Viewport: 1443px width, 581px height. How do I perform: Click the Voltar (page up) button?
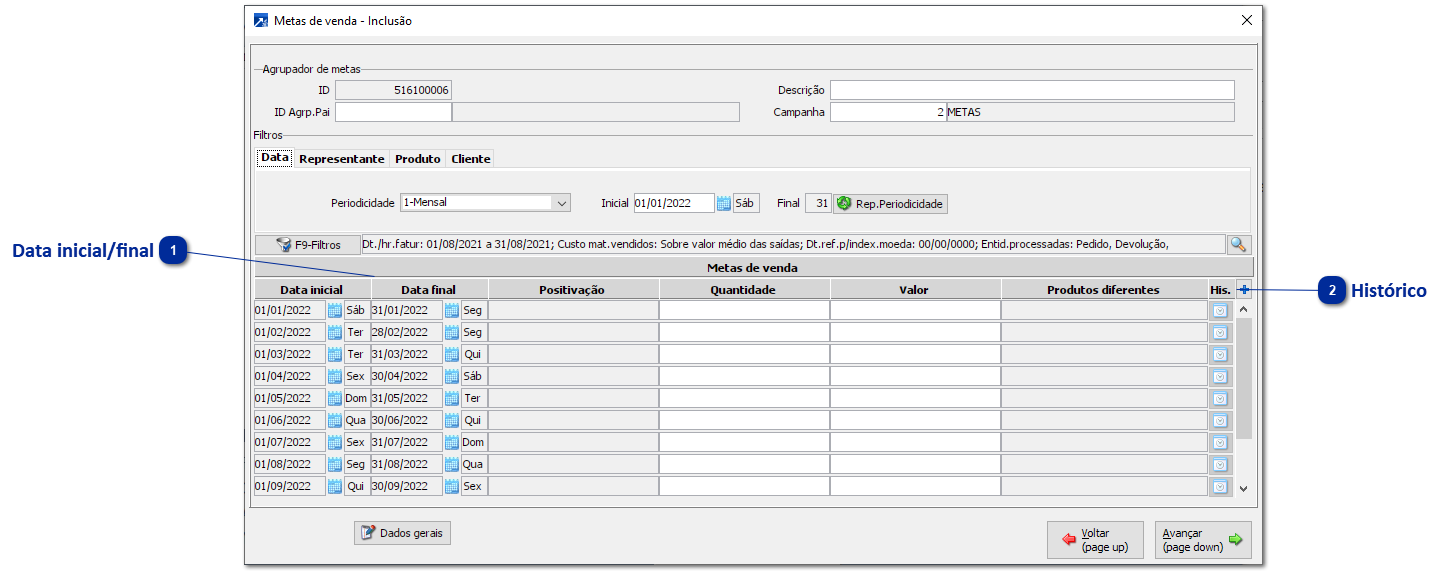click(1095, 540)
